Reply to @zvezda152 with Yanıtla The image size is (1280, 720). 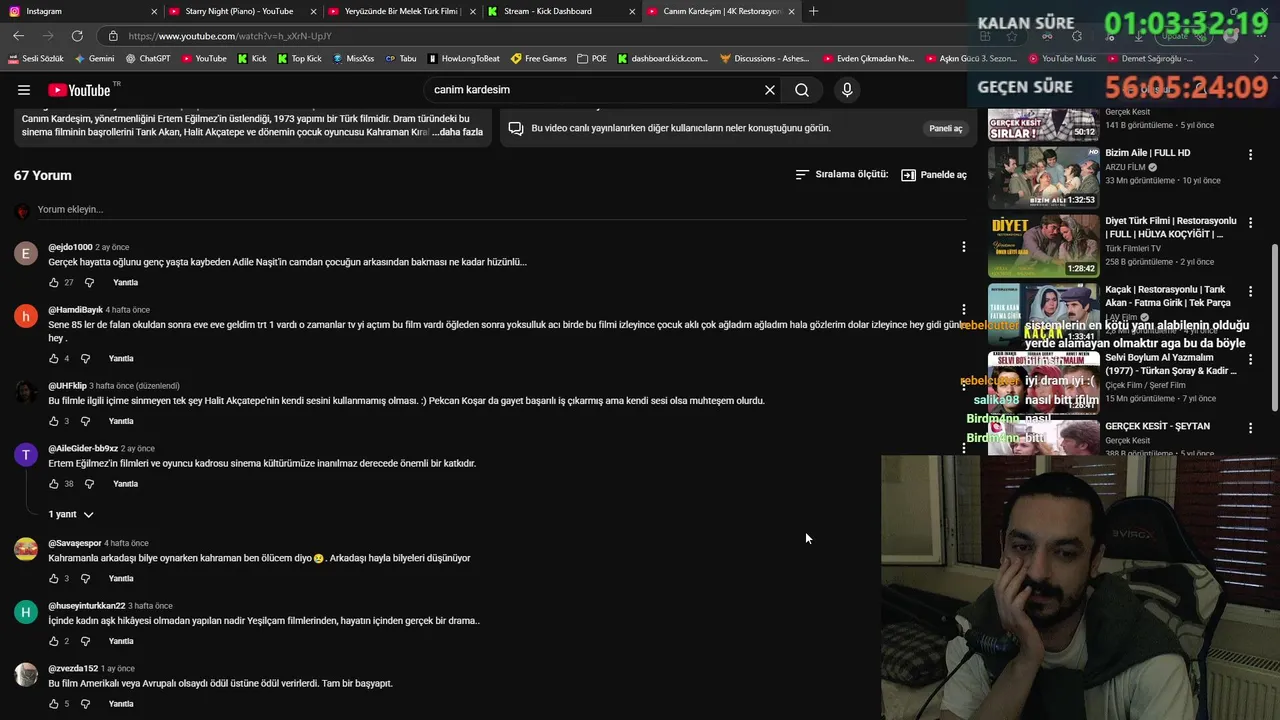coord(121,704)
